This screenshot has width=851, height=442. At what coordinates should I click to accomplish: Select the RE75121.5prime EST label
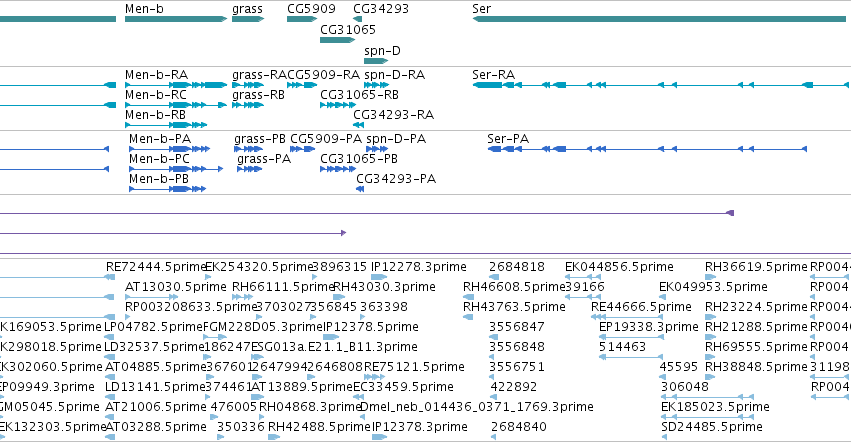(414, 367)
